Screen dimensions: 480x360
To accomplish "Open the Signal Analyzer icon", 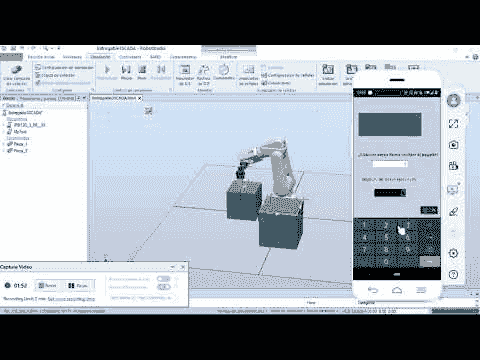I will pyautogui.click(x=248, y=69).
